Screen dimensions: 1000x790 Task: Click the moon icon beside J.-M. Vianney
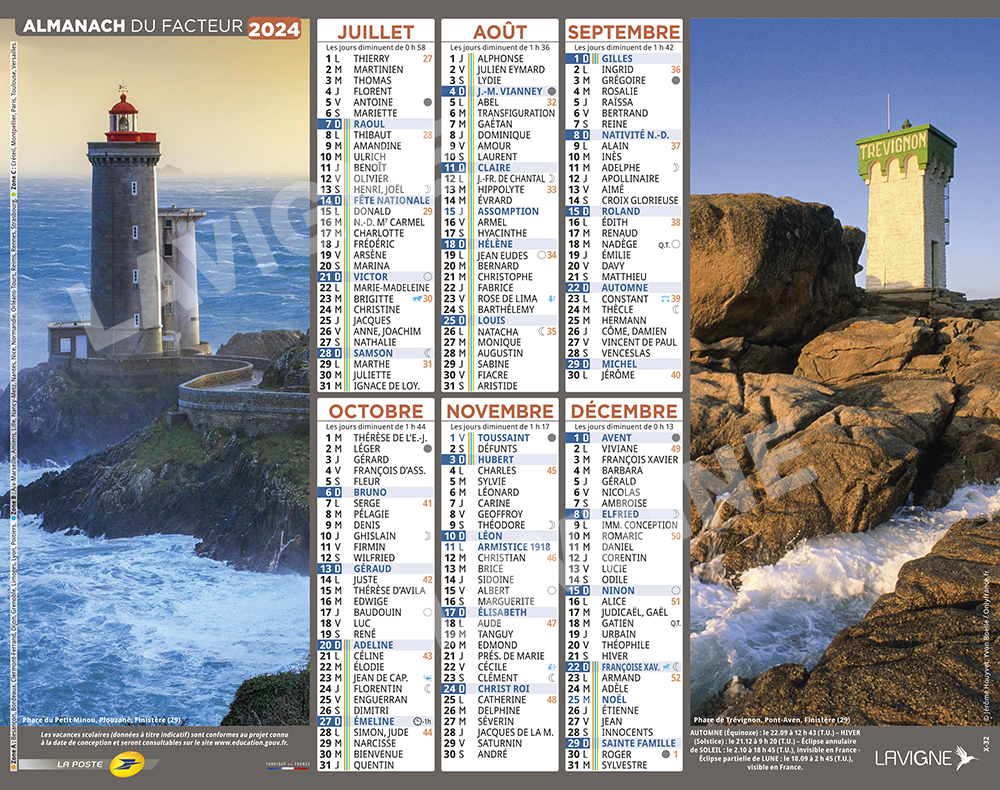pos(551,91)
